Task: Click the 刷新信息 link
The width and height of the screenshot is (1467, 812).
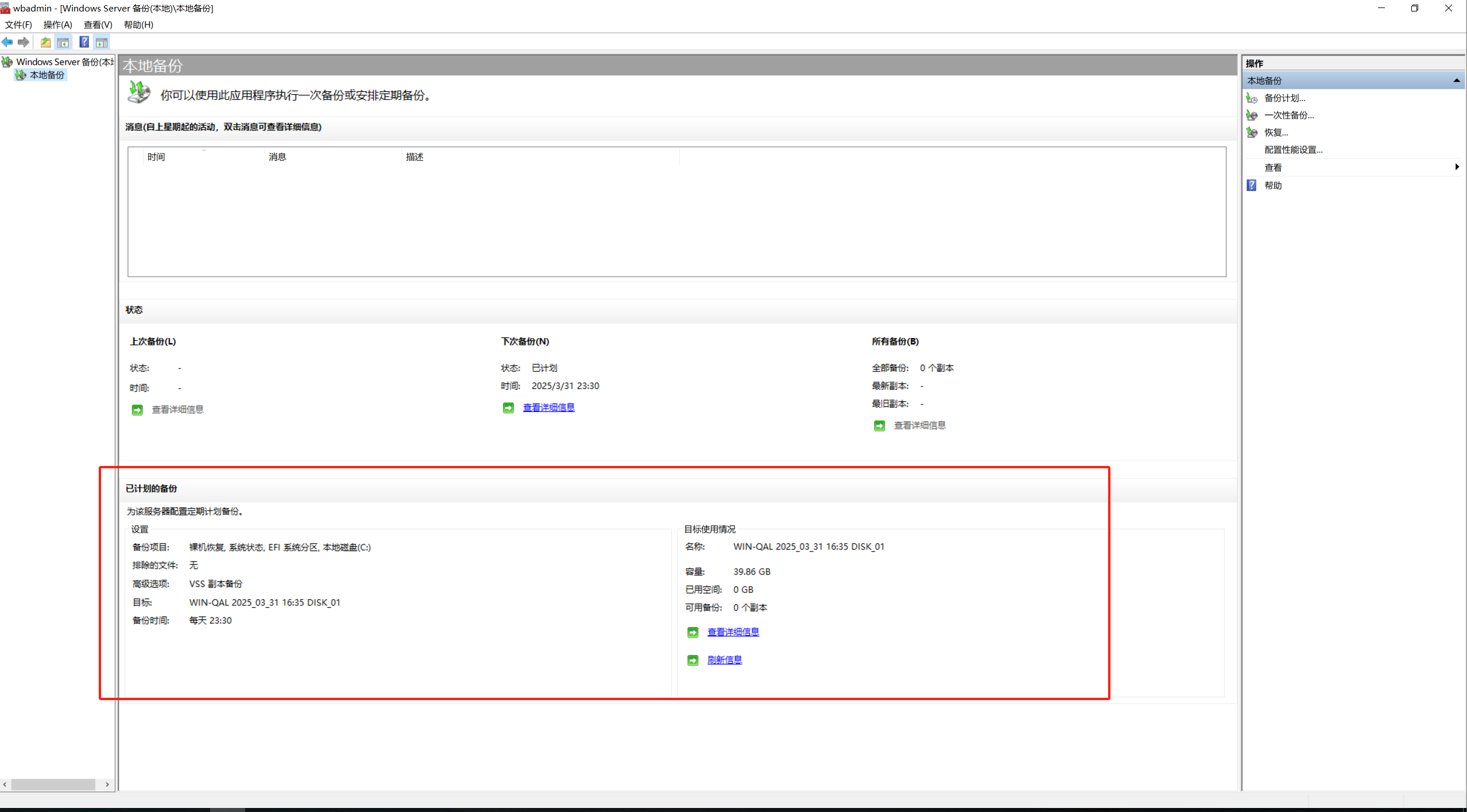Action: pos(724,660)
